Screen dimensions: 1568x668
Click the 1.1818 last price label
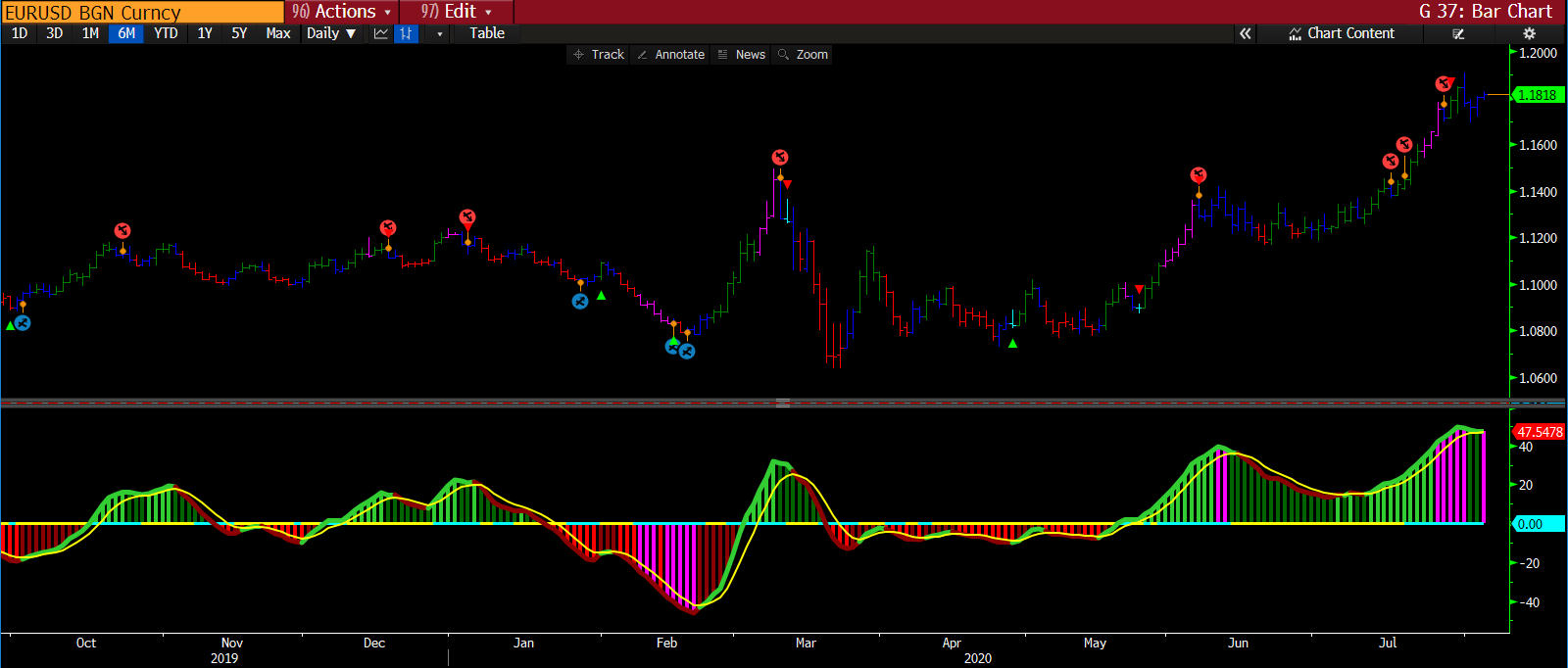1539,95
